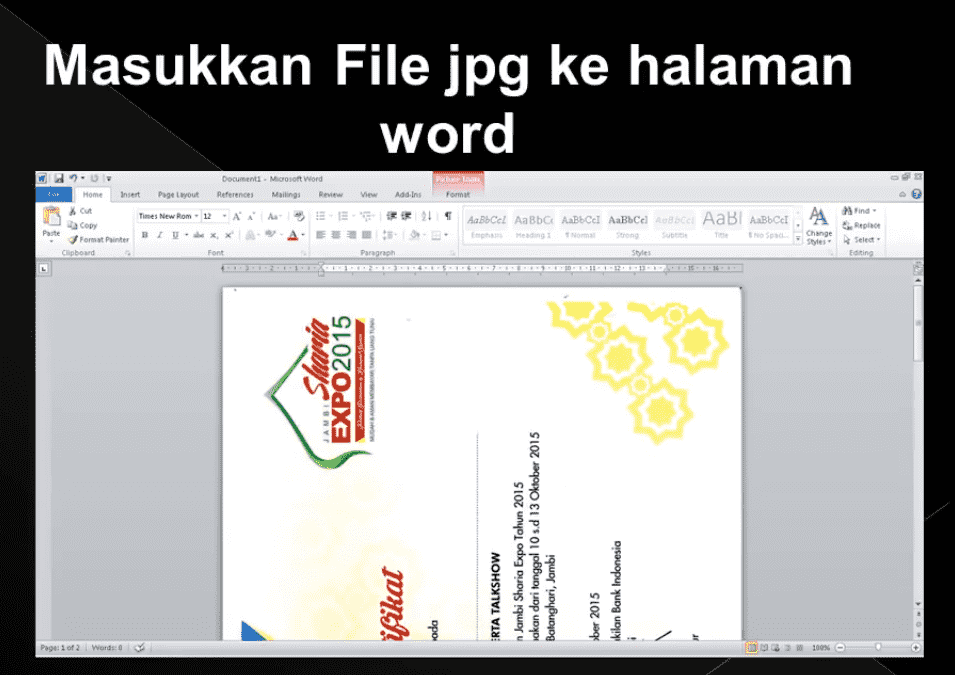Open the font size dropdown showing 12
Screen dimensions: 955x675
click(224, 216)
